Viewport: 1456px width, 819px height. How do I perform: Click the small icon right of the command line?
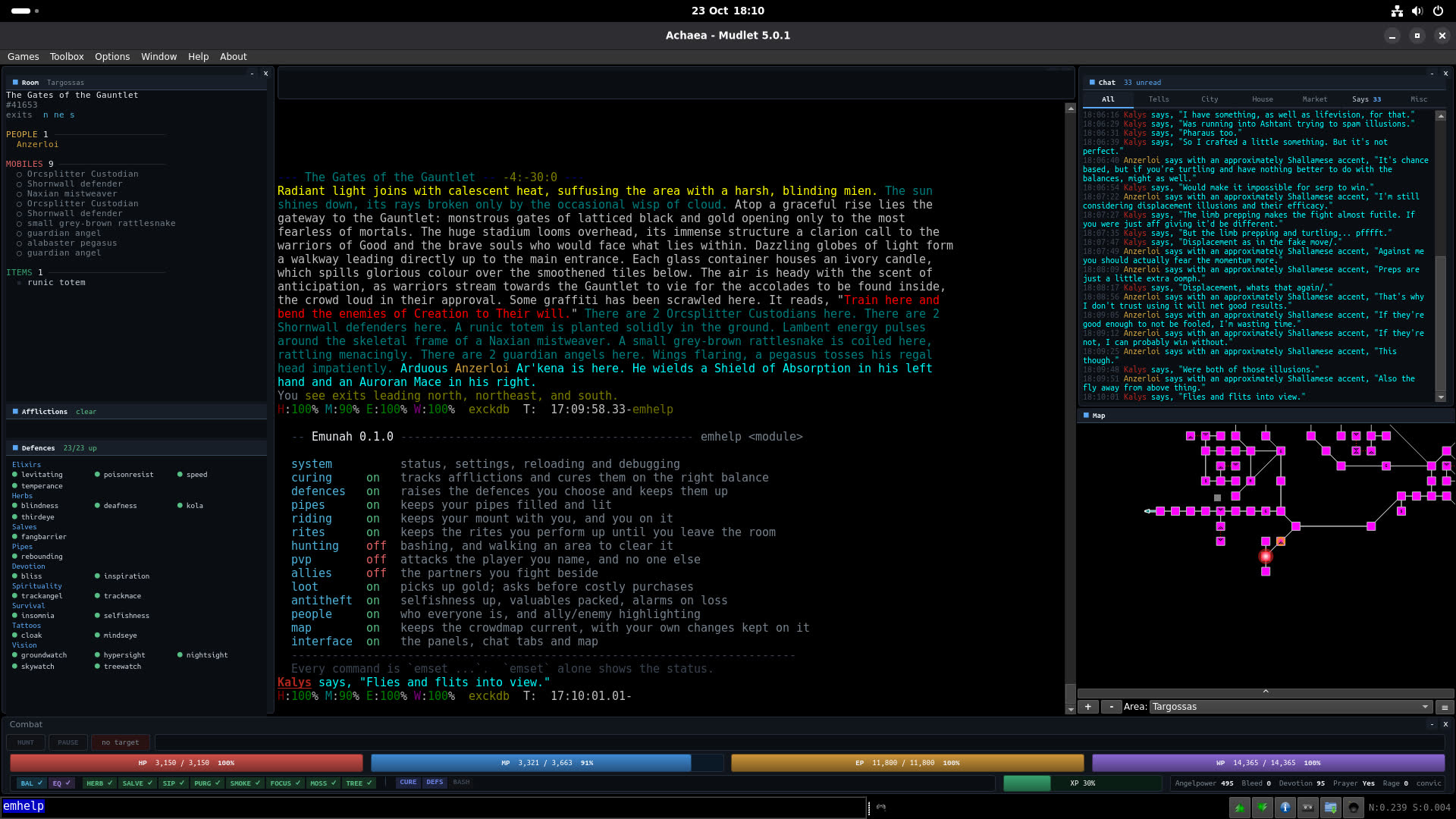[x=881, y=807]
